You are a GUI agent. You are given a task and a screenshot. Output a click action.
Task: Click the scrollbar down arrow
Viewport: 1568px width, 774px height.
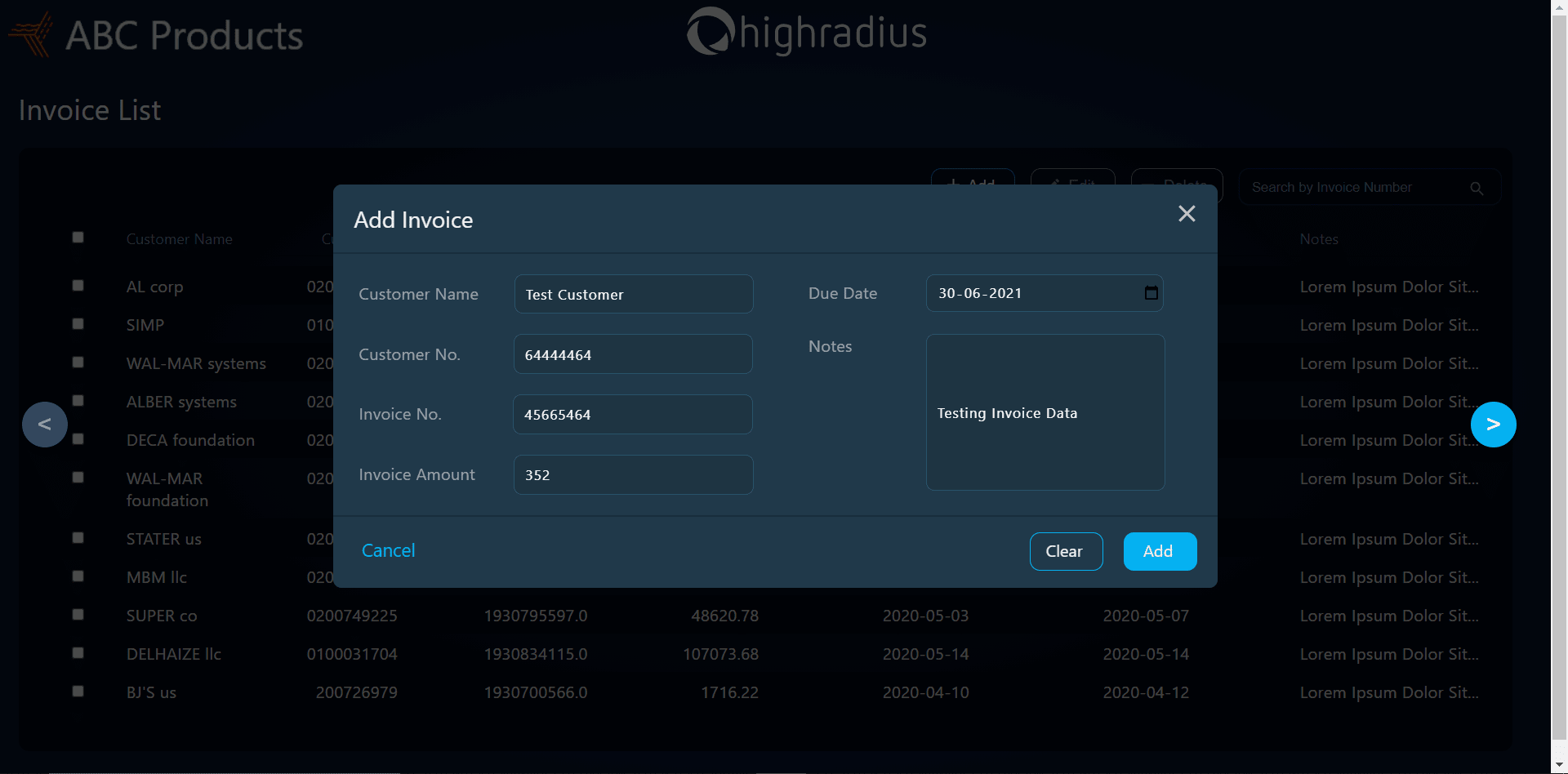click(x=1559, y=766)
